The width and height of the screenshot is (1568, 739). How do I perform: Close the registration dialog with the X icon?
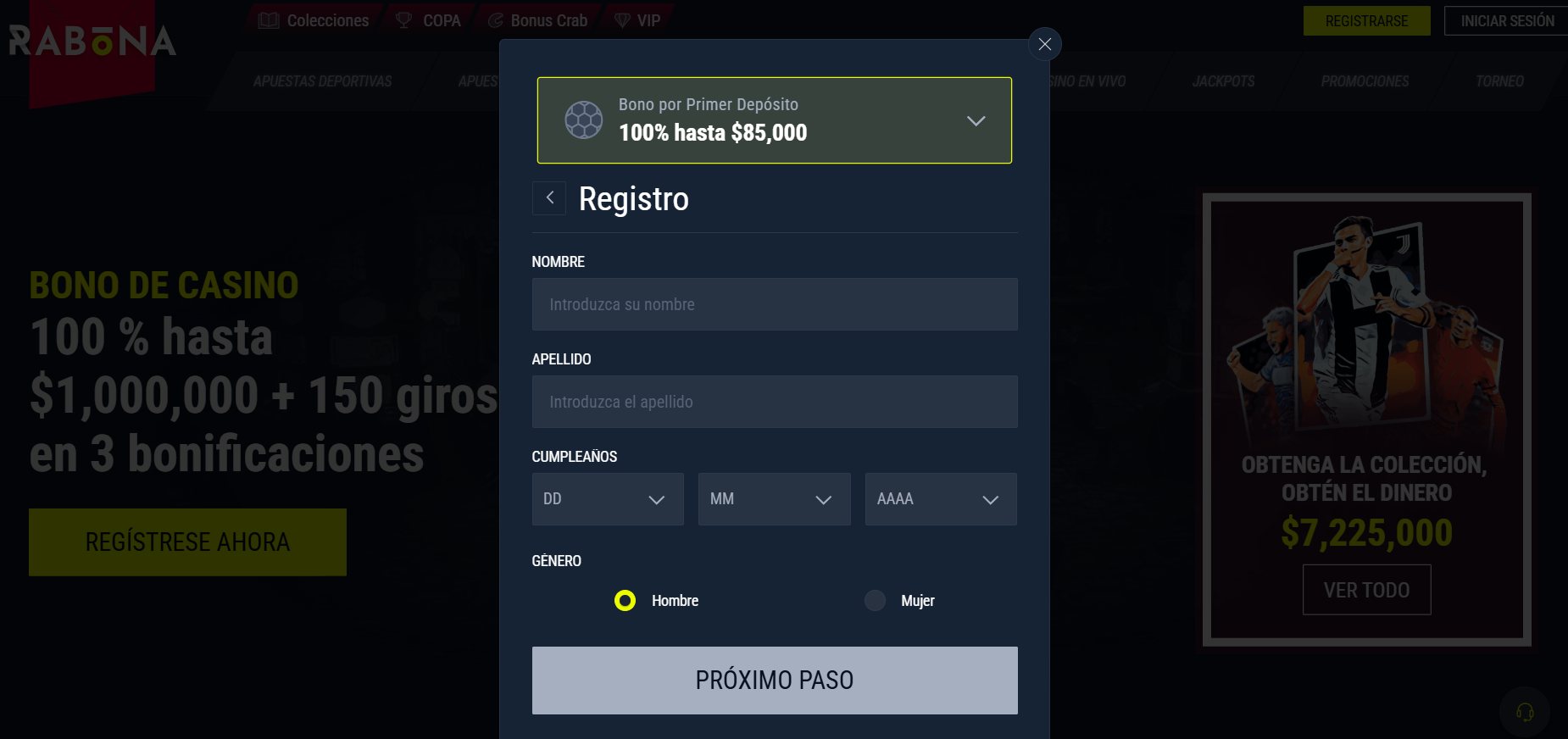[1044, 44]
